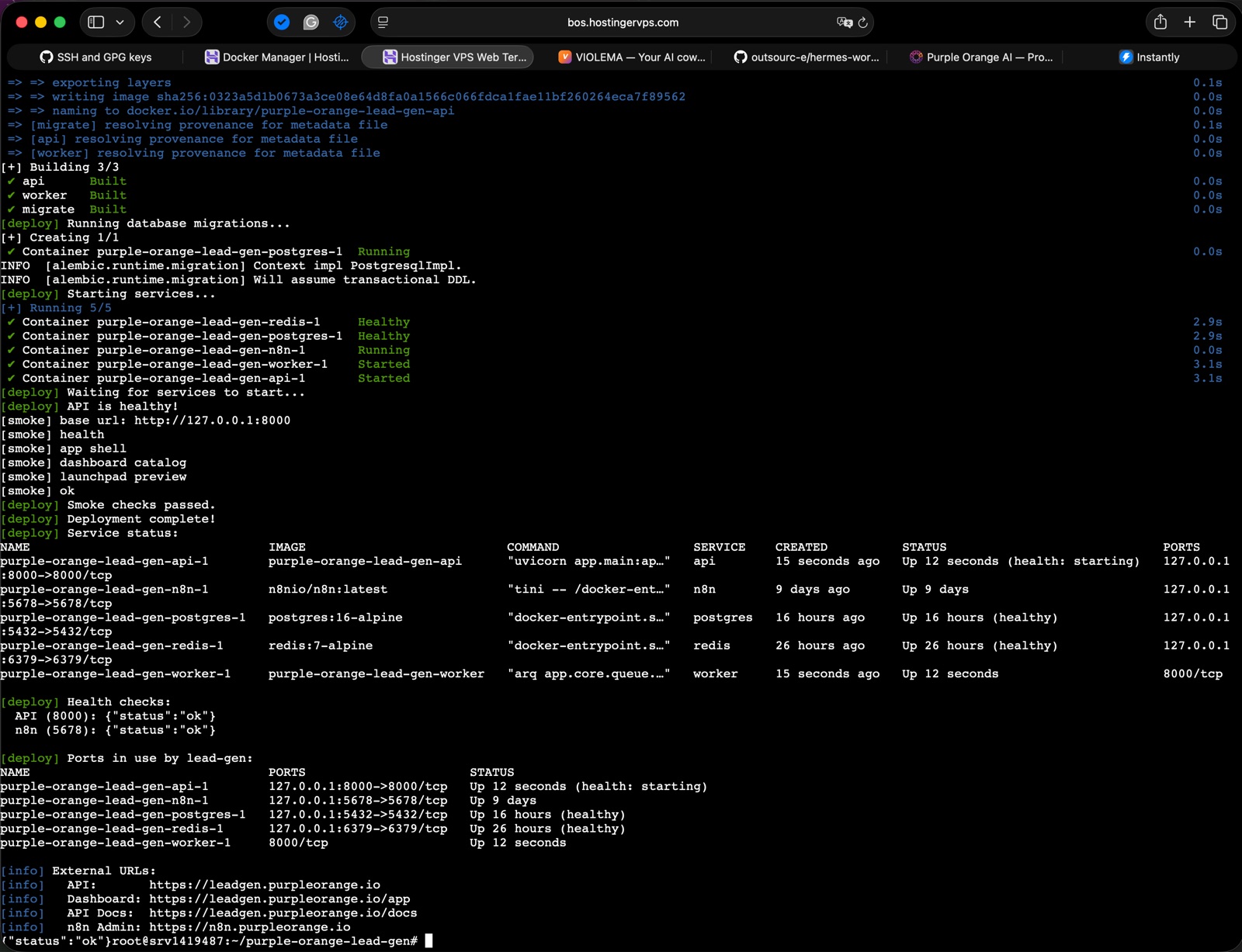The image size is (1242, 952).
Task: Click the 'uvicorn app.main:ap…' command cell
Action: point(588,561)
